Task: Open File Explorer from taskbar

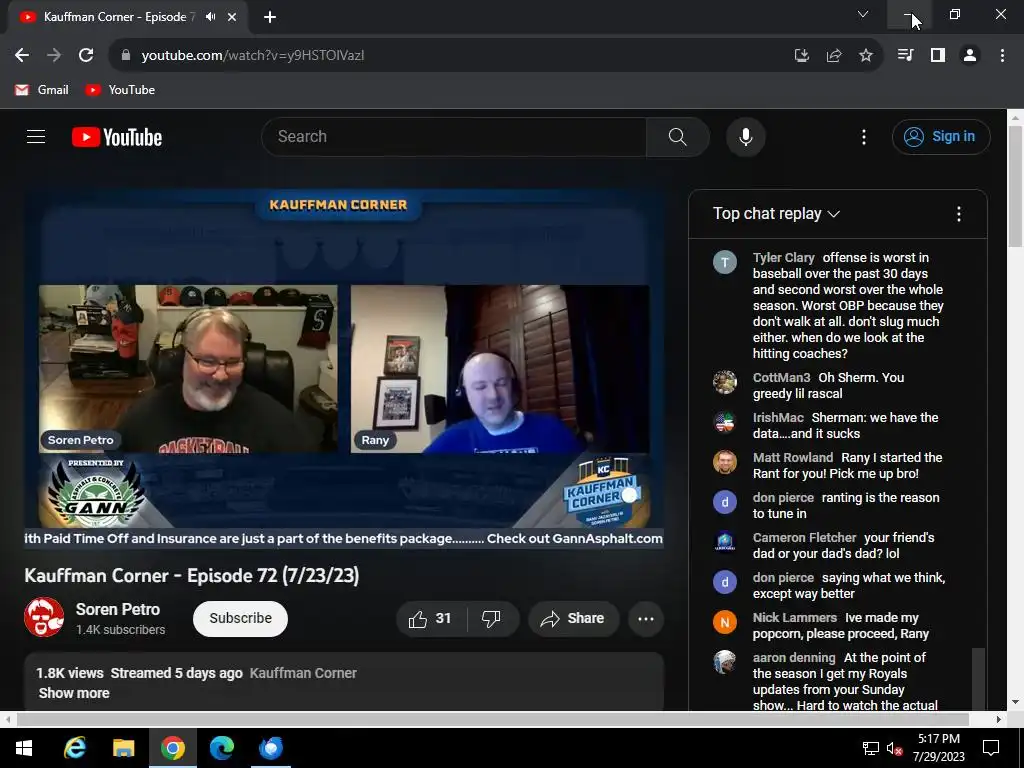Action: (123, 748)
